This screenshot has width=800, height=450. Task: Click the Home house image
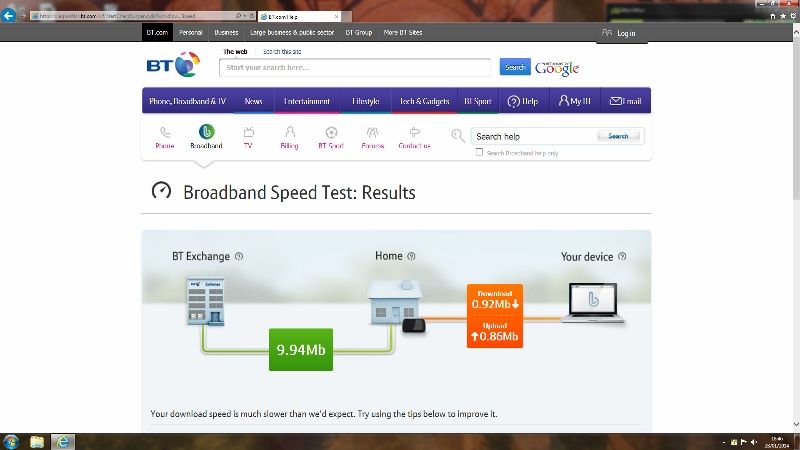(x=395, y=302)
